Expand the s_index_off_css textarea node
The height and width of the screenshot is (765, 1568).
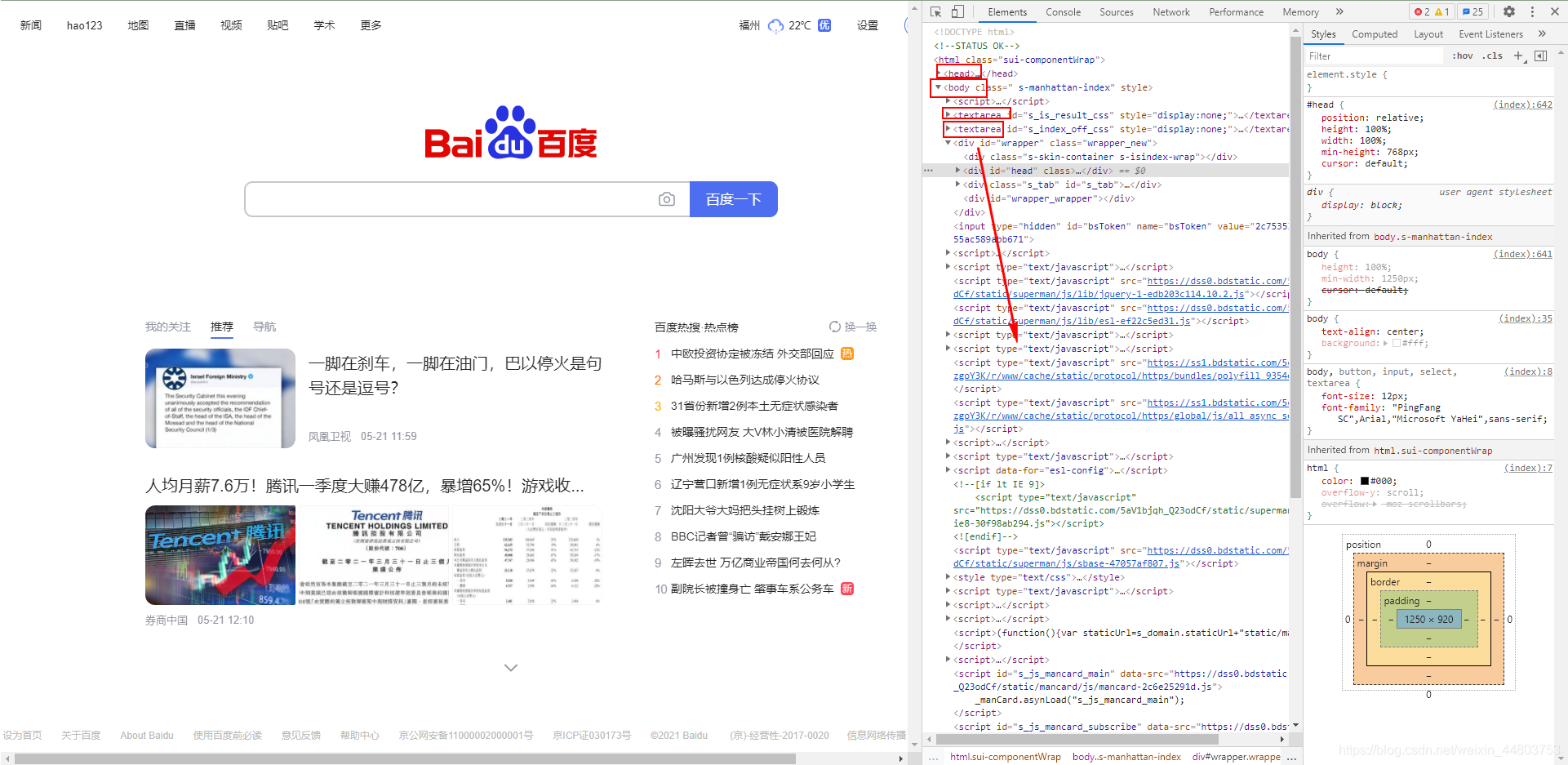948,129
